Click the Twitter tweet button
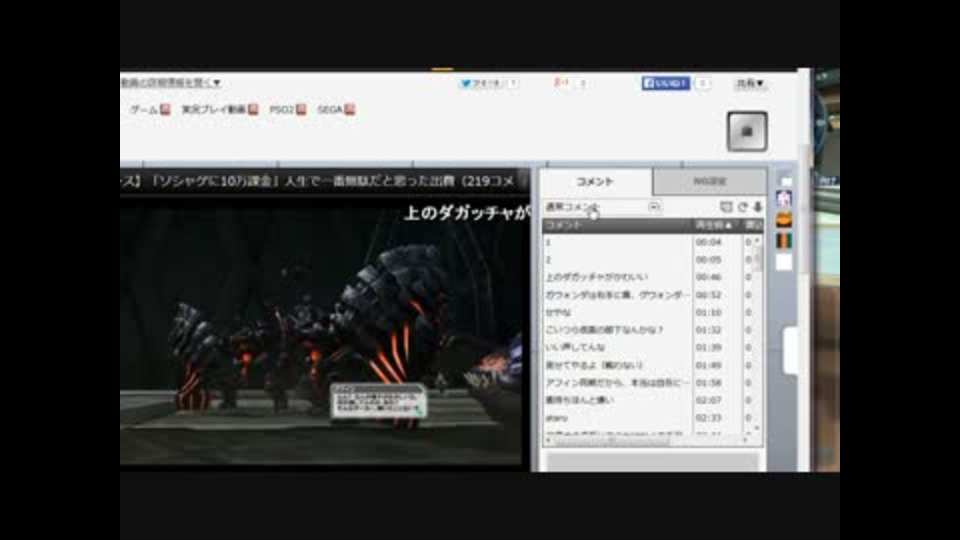Image resolution: width=960 pixels, height=540 pixels. [x=481, y=83]
